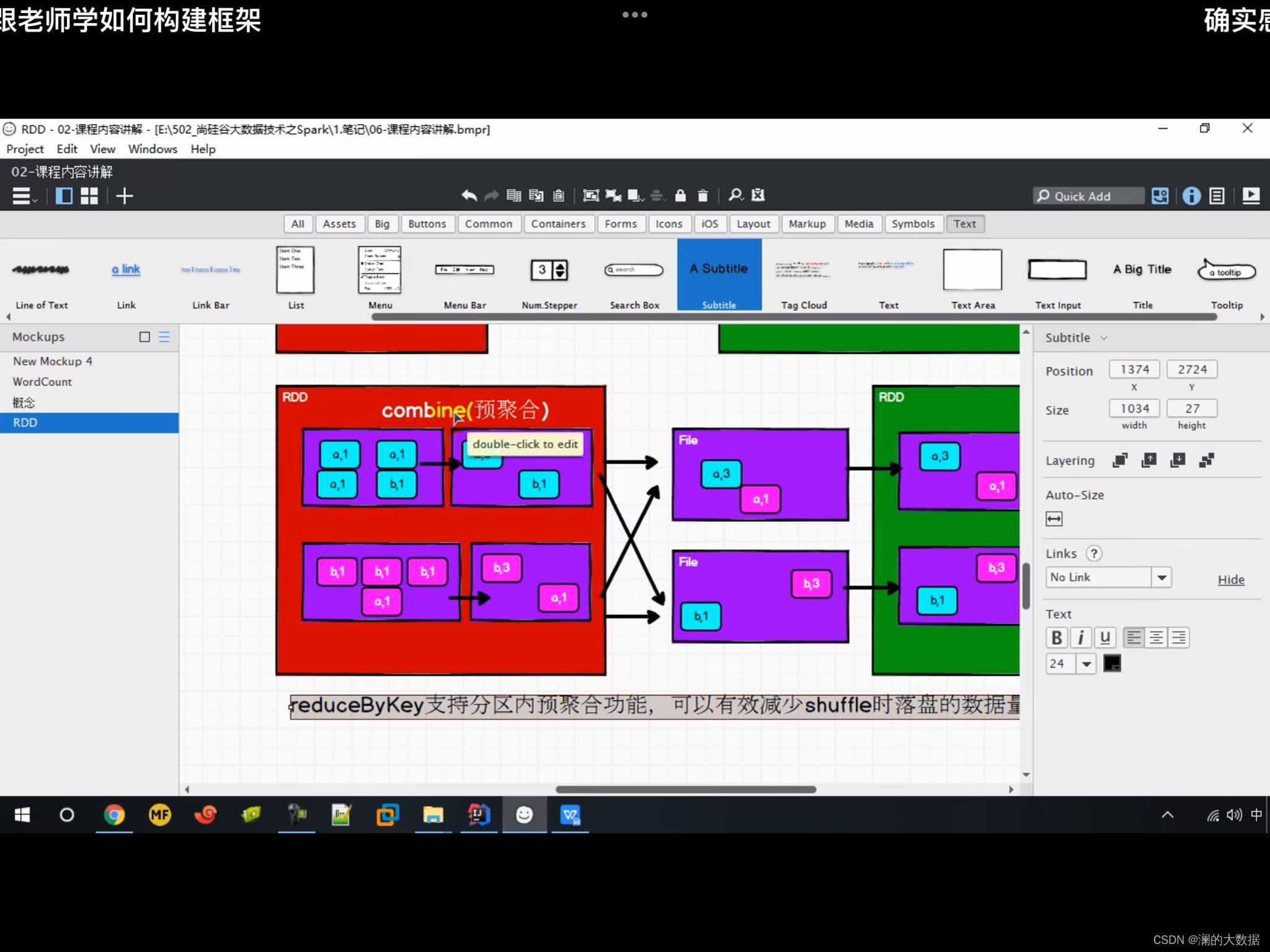Select the Bold formatting button
The image size is (1270, 952).
(1056, 637)
